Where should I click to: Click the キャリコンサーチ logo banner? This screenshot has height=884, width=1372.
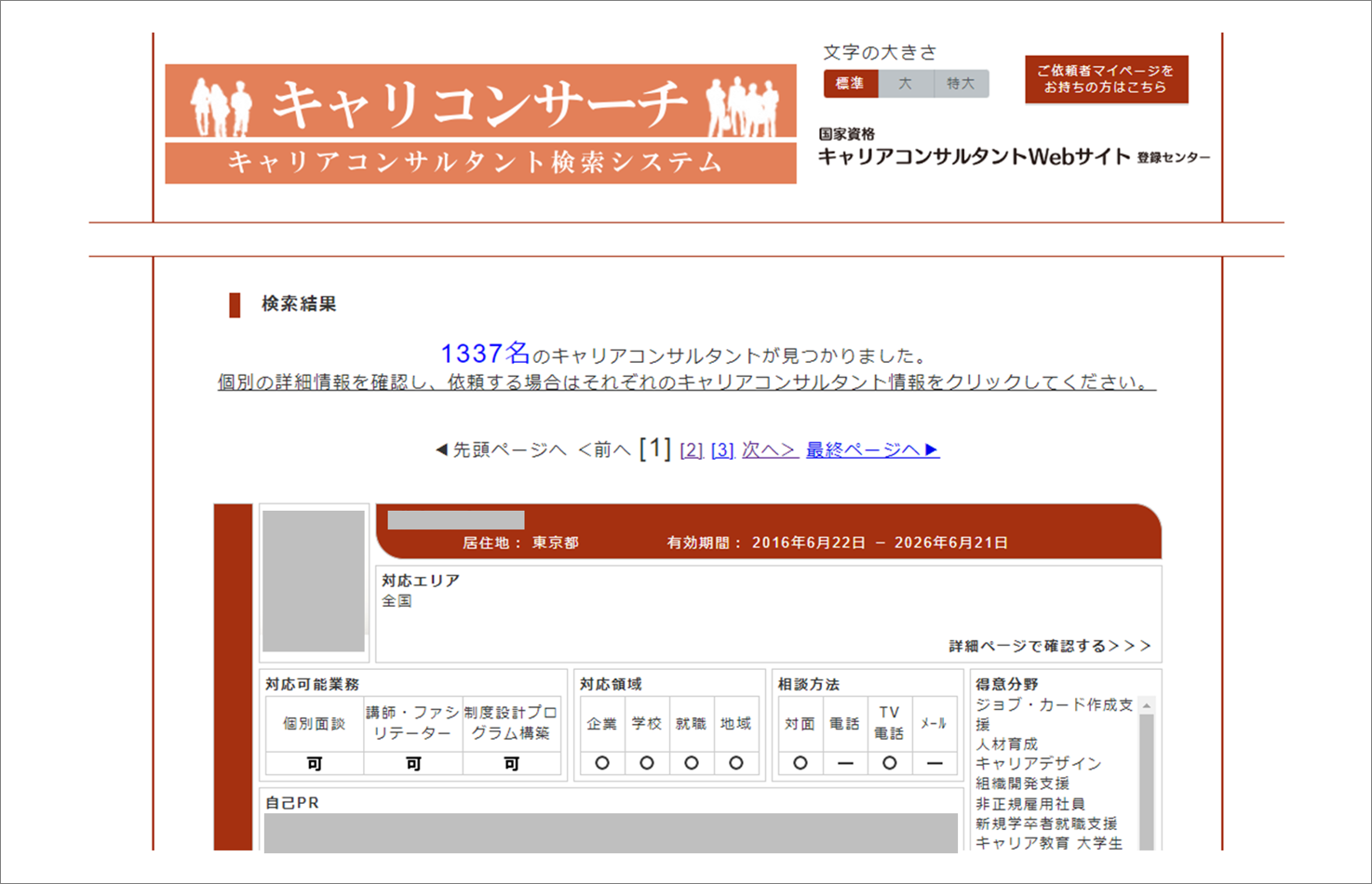tap(480, 123)
